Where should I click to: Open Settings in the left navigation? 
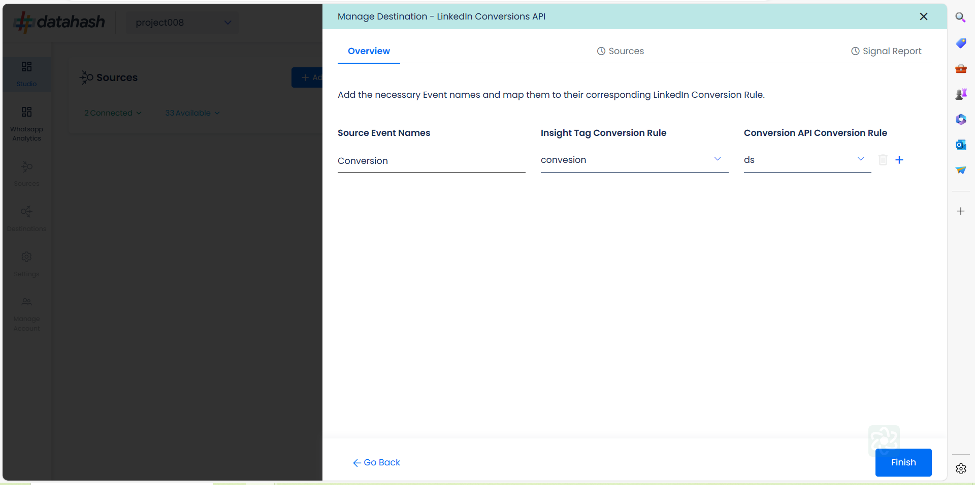pyautogui.click(x=26, y=264)
